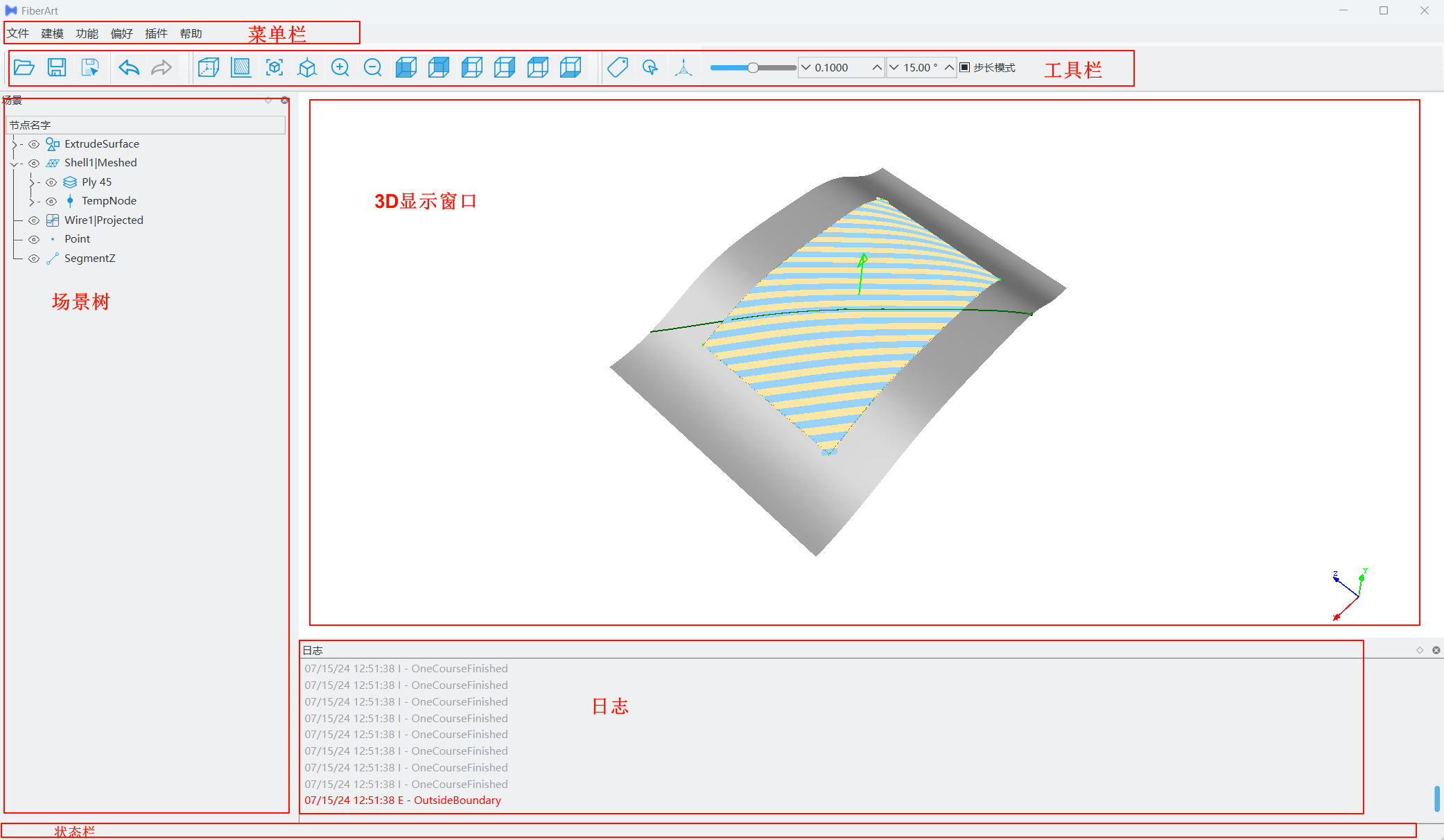The height and width of the screenshot is (840, 1444).
Task: Click the open file folder icon
Action: [x=24, y=67]
